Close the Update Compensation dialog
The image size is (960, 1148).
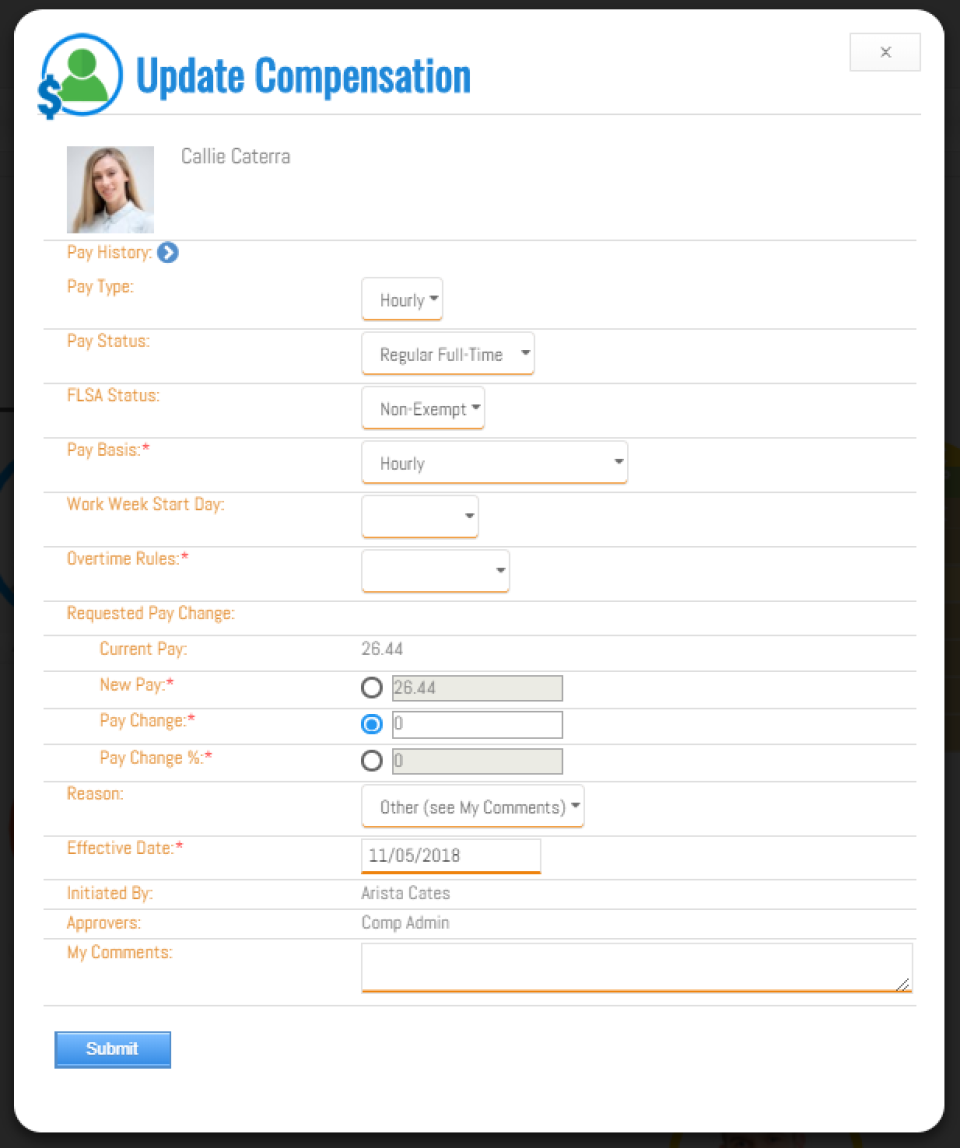pyautogui.click(x=884, y=52)
